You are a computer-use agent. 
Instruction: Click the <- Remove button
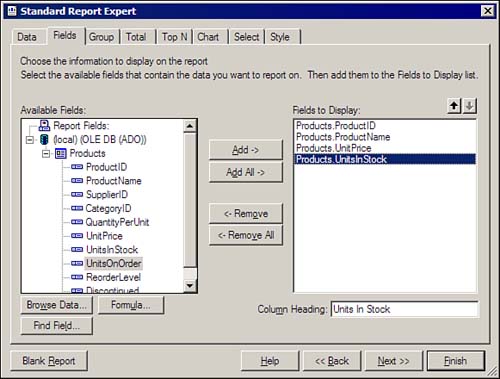pos(246,213)
